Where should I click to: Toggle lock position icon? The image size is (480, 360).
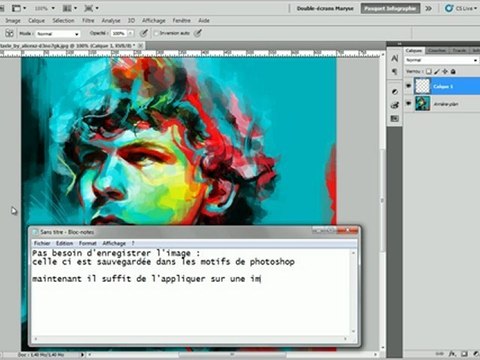pyautogui.click(x=445, y=71)
